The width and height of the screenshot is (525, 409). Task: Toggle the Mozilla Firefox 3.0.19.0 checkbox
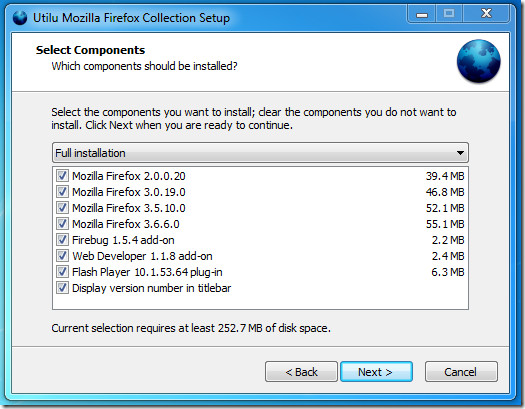coord(62,192)
